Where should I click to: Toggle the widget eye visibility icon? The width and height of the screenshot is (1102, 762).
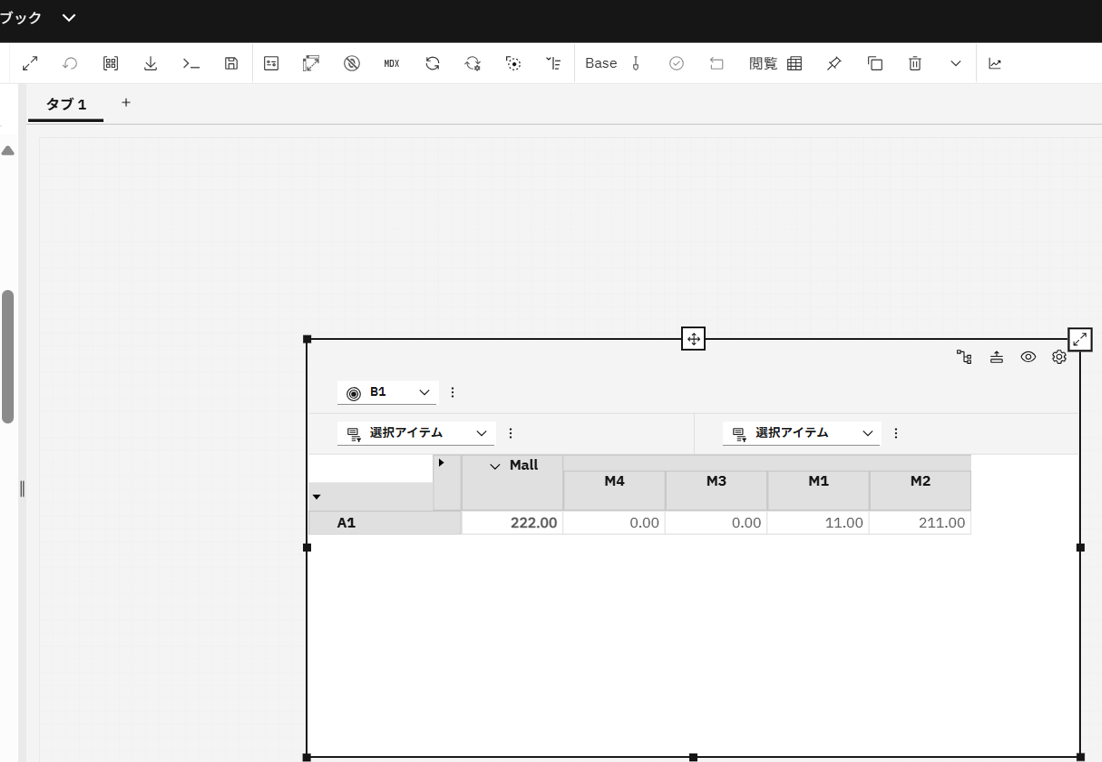1028,357
